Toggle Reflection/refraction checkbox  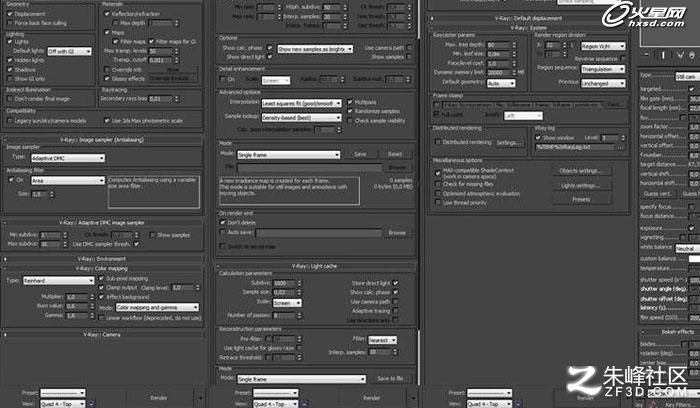point(107,14)
